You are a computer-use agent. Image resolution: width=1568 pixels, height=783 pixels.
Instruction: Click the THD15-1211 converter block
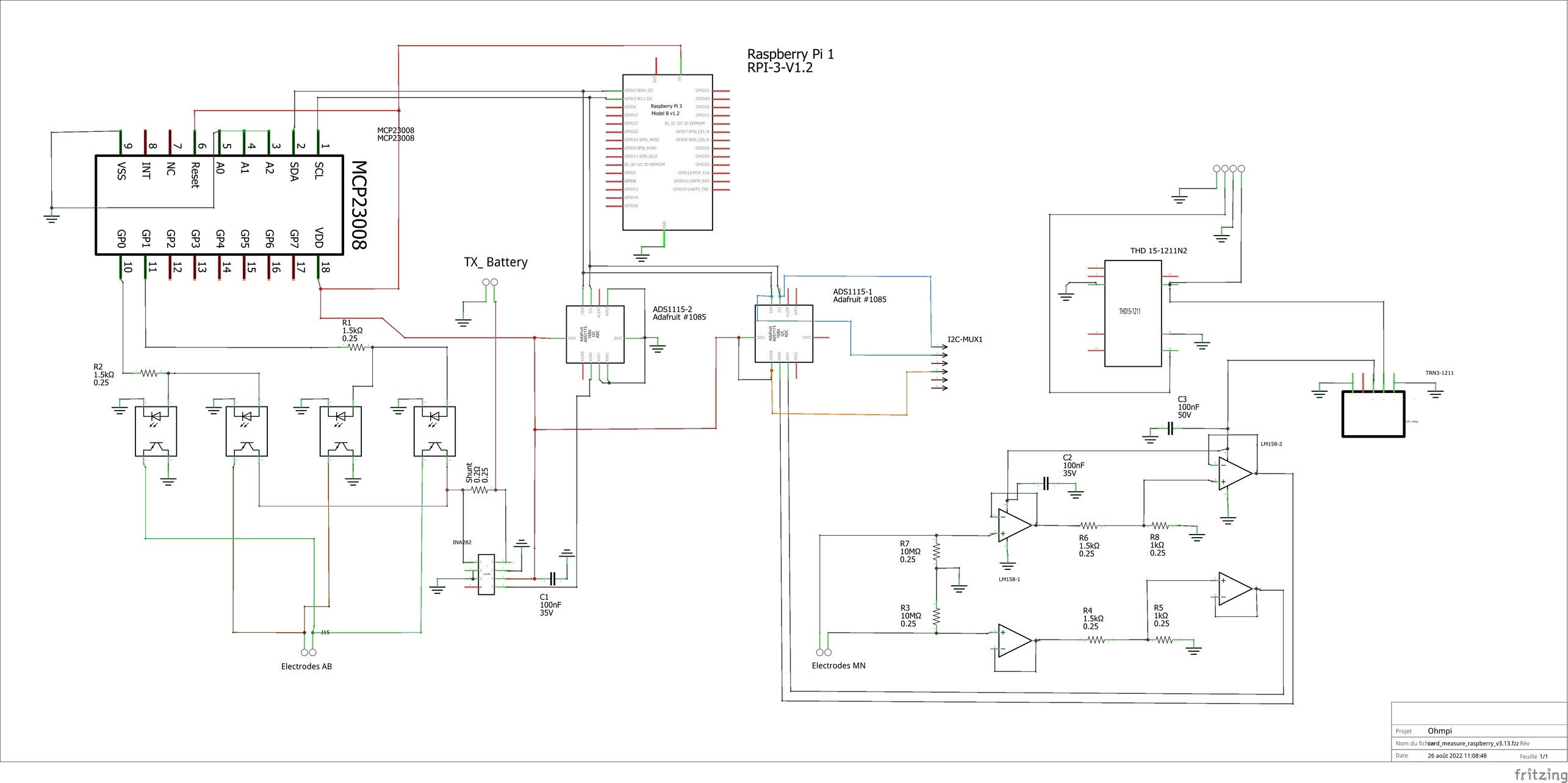click(1132, 314)
